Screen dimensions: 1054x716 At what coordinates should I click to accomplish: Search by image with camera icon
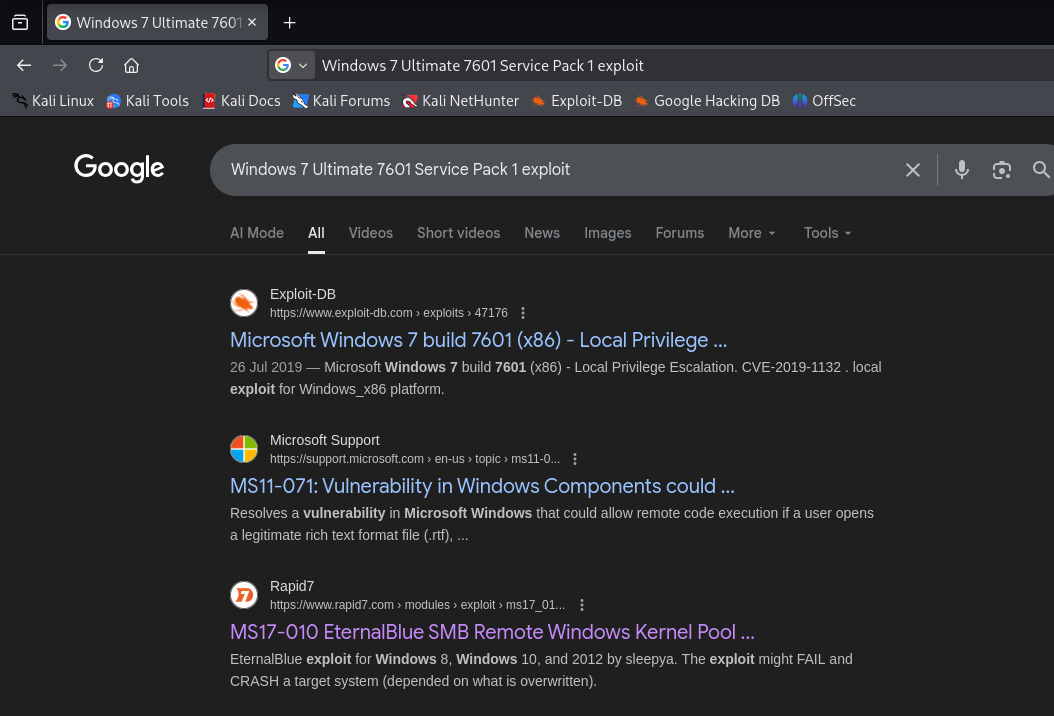tap(1002, 170)
